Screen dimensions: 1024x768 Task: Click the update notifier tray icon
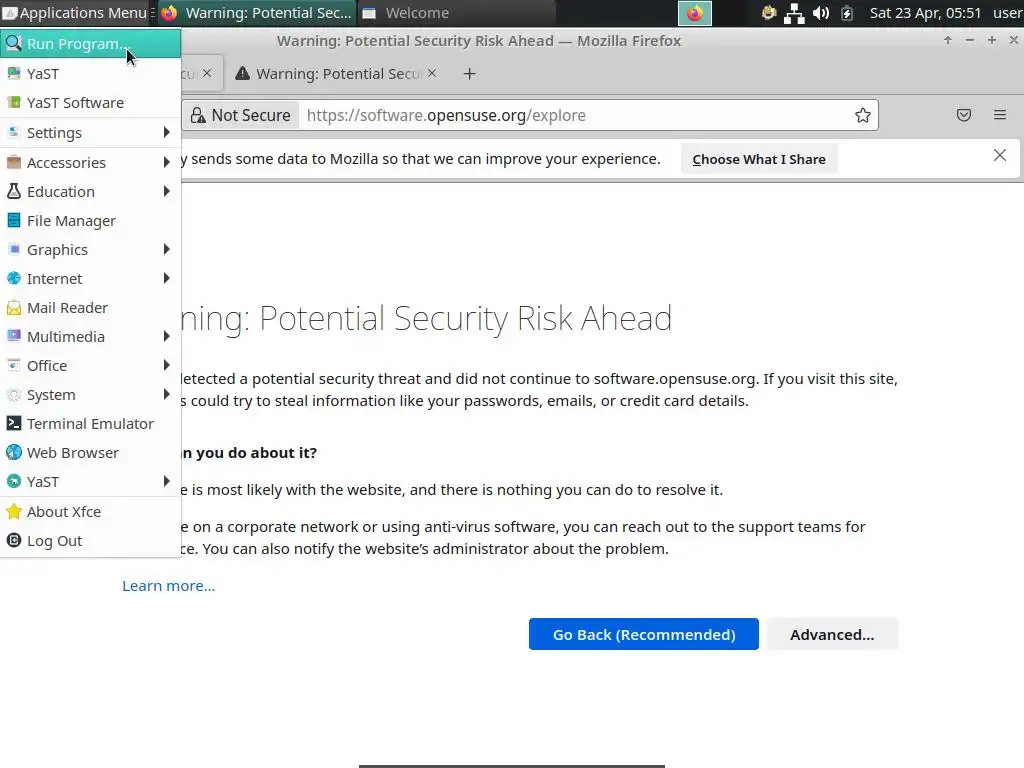pyautogui.click(x=769, y=12)
